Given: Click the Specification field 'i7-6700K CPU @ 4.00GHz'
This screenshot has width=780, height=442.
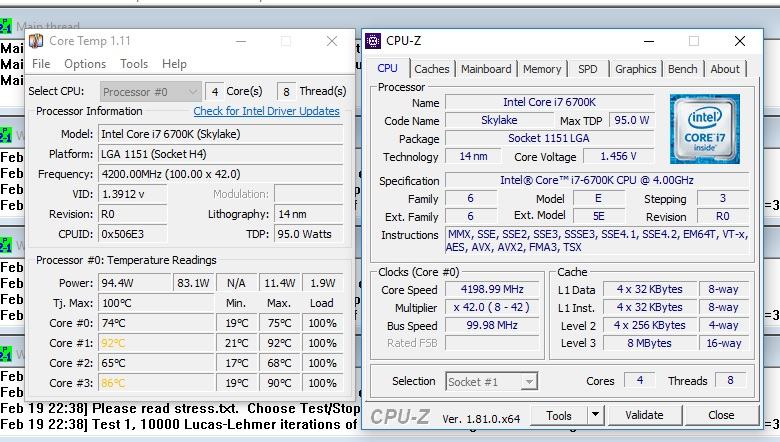Looking at the screenshot, I should point(597,180).
